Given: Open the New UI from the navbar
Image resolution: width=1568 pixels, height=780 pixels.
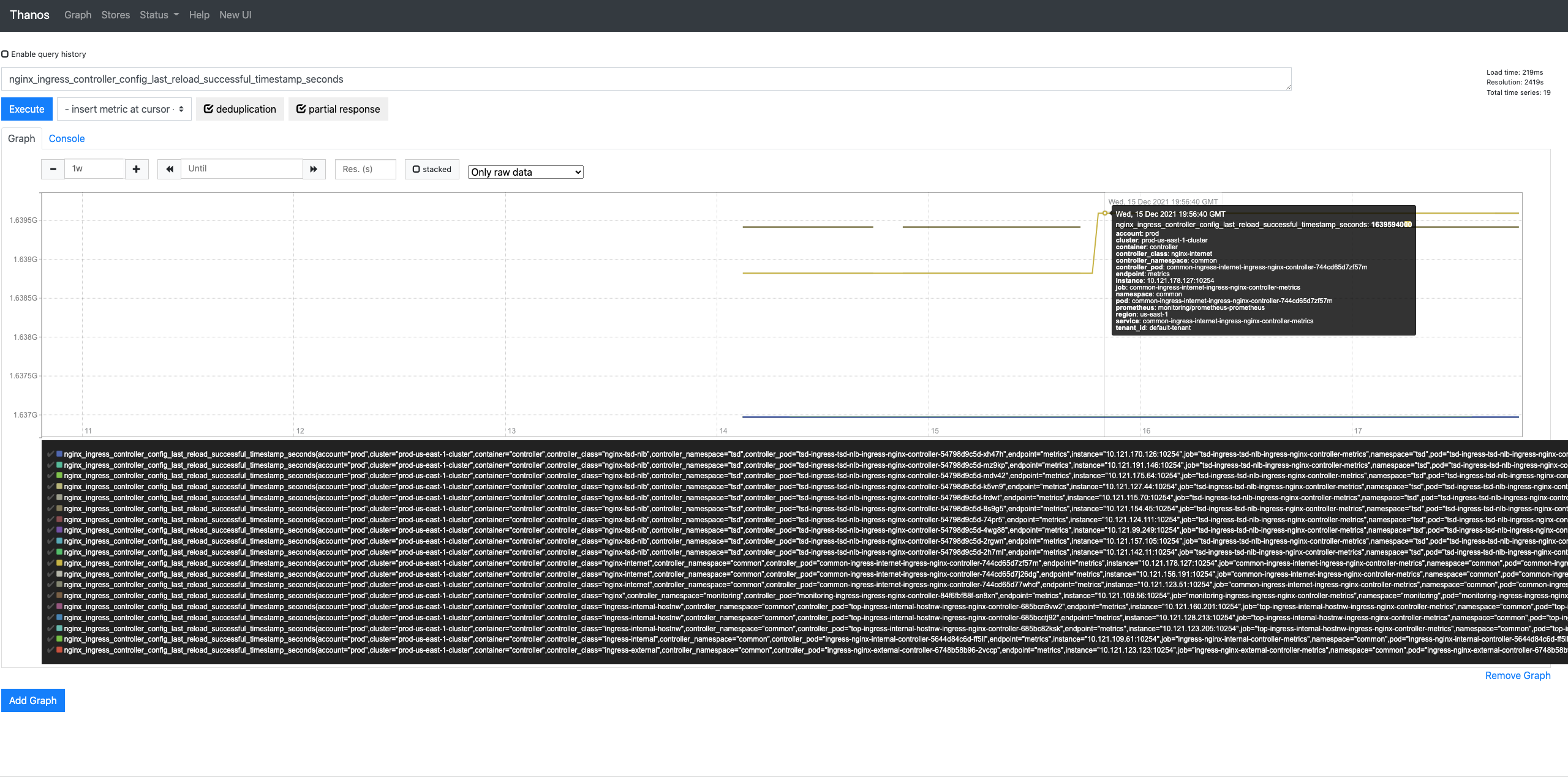Looking at the screenshot, I should click(235, 15).
